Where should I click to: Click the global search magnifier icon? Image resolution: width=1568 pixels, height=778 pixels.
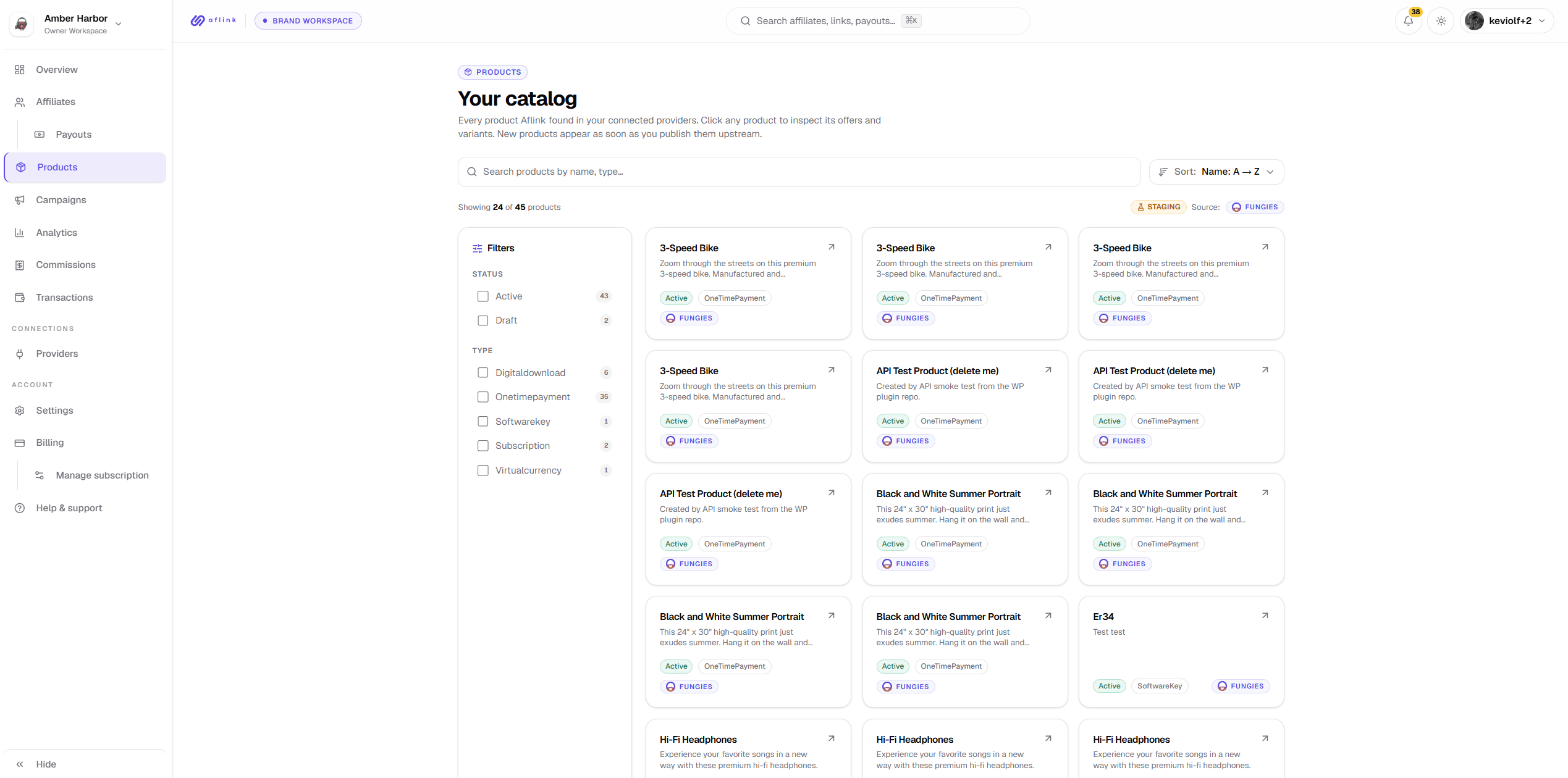point(746,21)
